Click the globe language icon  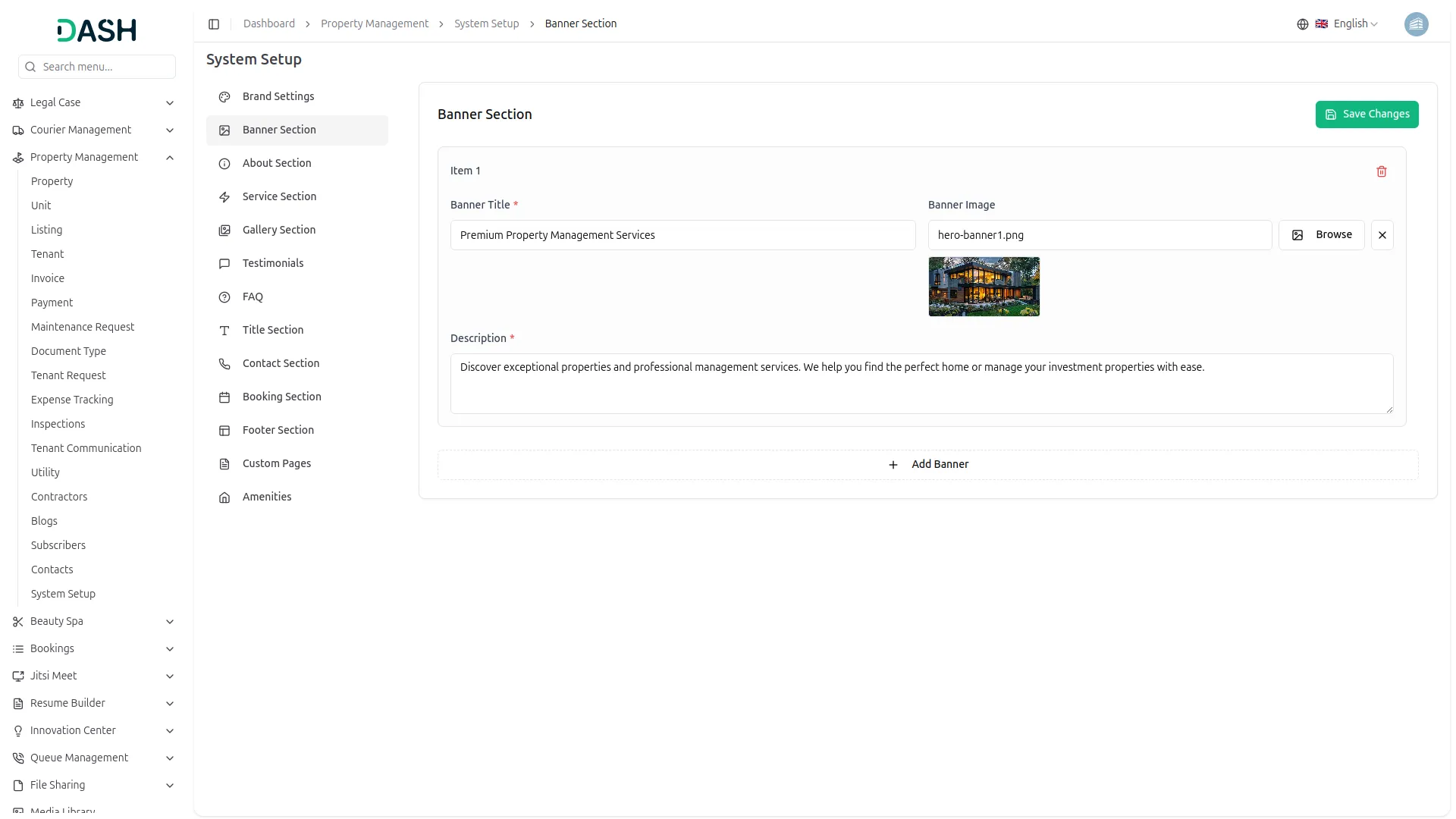(1302, 24)
